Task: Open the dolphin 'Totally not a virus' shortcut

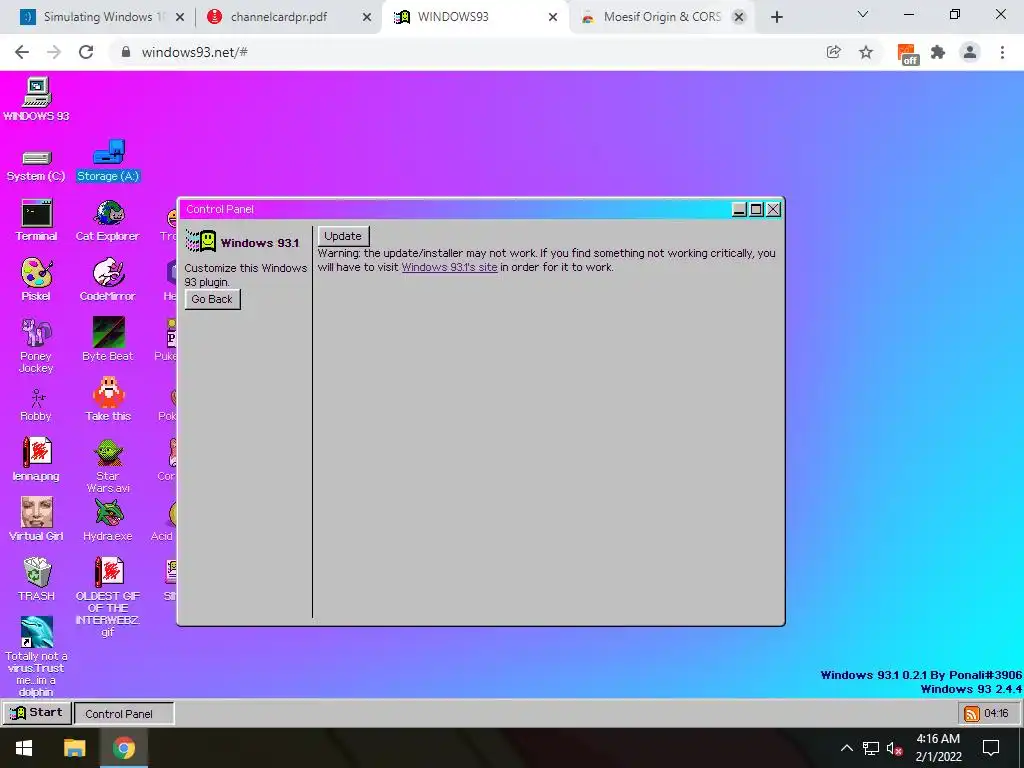Action: click(x=36, y=656)
